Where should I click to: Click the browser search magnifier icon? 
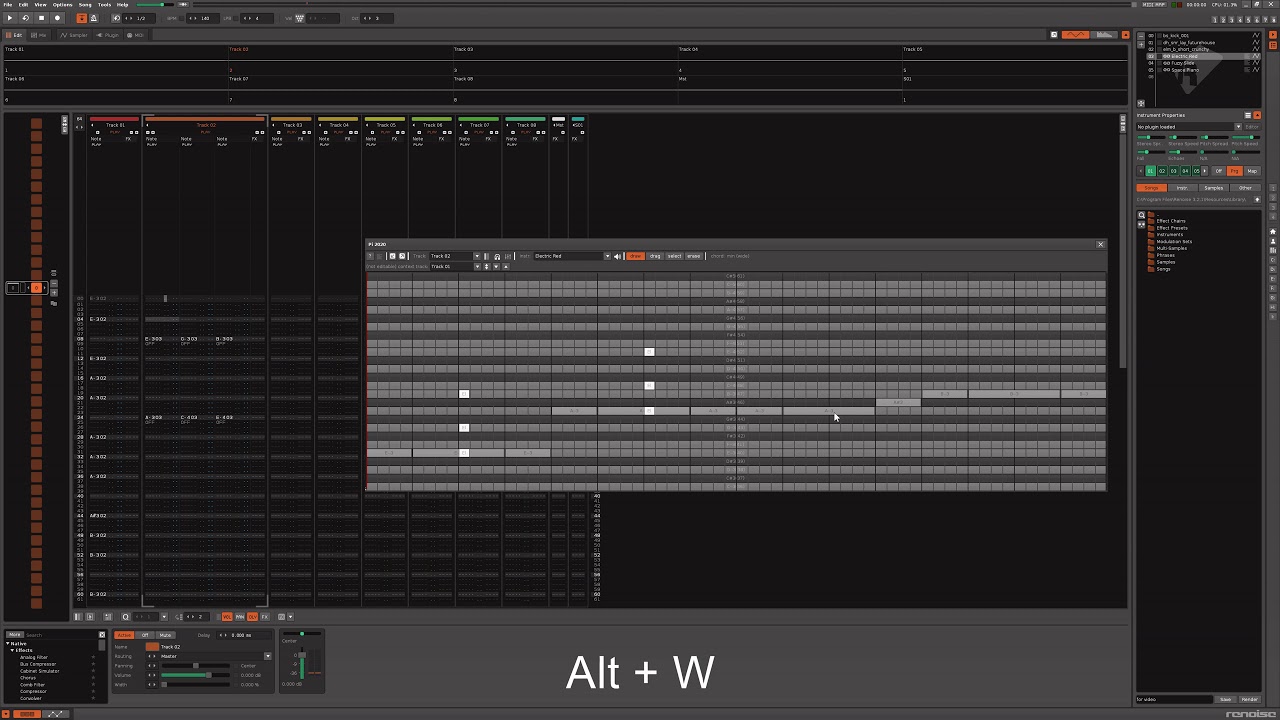pyautogui.click(x=1141, y=215)
